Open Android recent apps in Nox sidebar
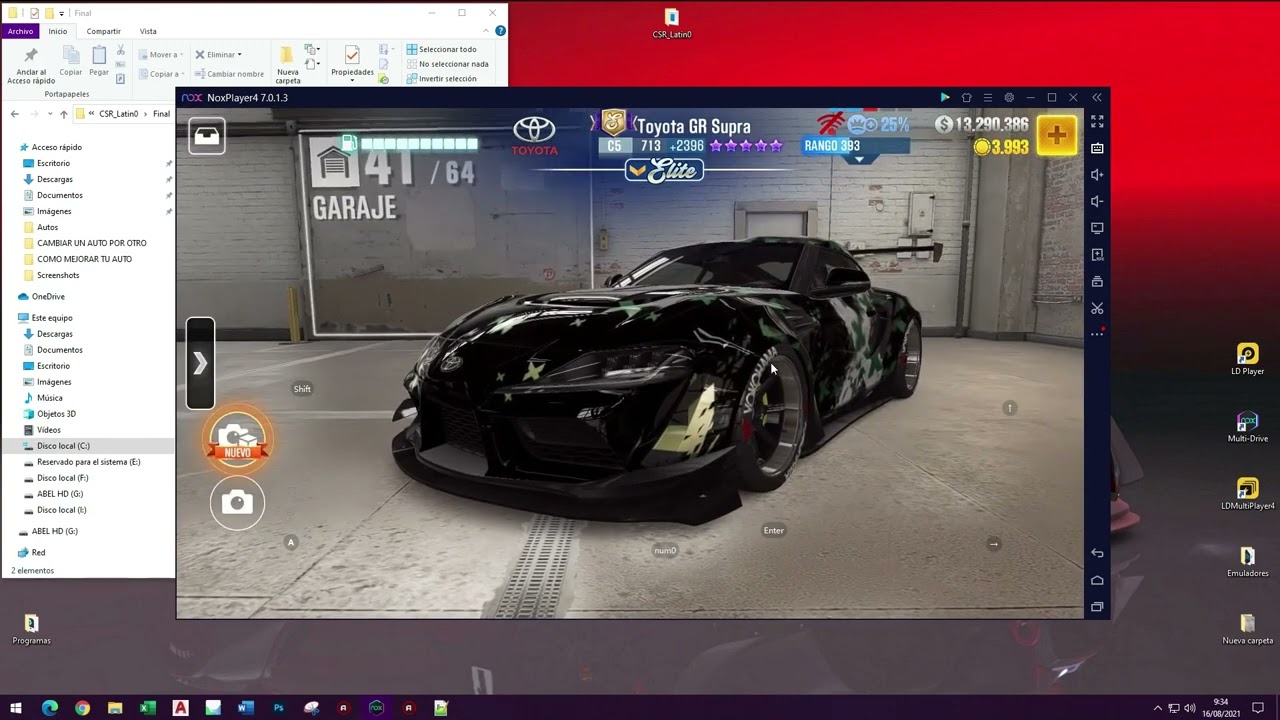Image resolution: width=1280 pixels, height=720 pixels. pos(1097,607)
